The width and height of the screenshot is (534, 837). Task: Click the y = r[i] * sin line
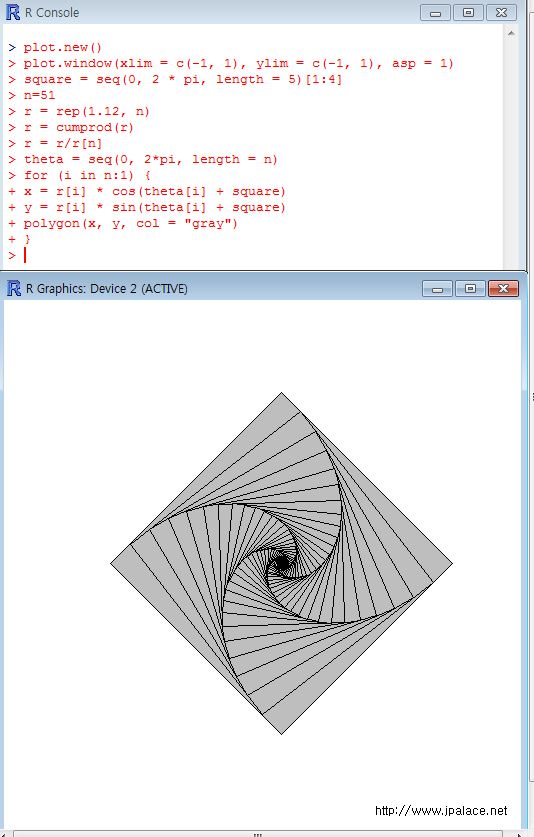[154, 208]
